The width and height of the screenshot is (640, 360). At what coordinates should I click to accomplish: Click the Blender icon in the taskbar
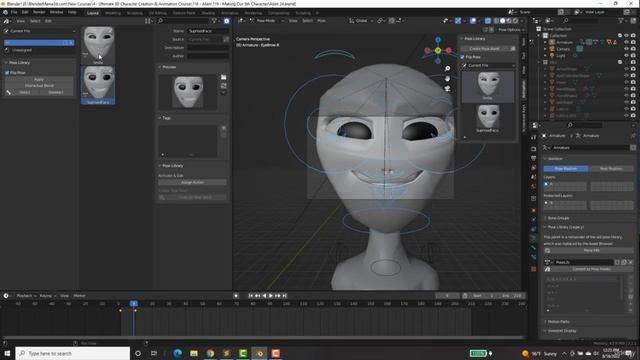(x=260, y=353)
